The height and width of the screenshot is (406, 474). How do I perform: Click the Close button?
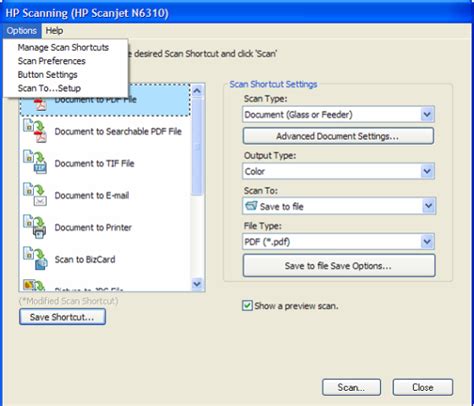[x=423, y=387]
